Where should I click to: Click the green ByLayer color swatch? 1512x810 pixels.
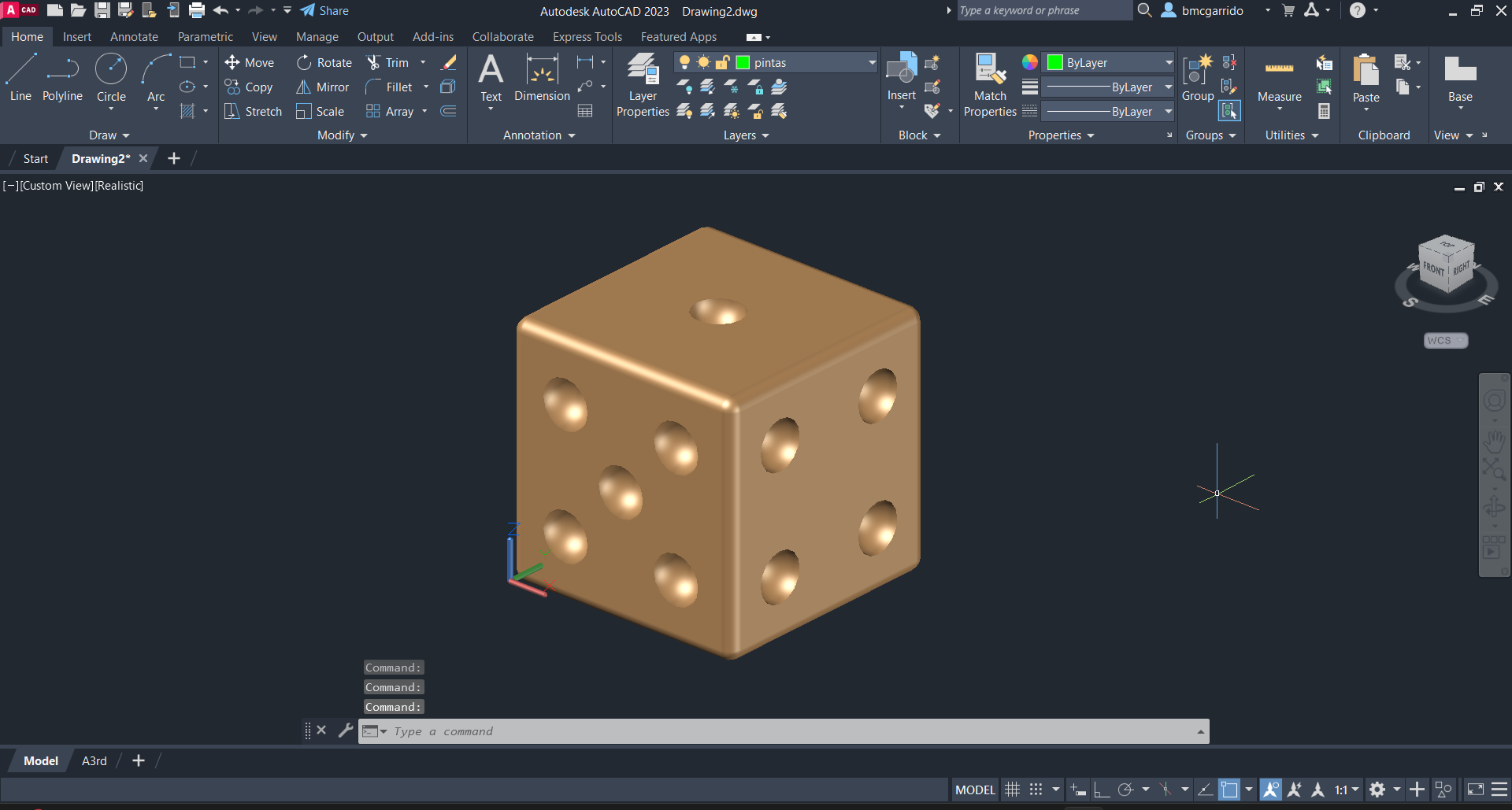pos(1055,62)
